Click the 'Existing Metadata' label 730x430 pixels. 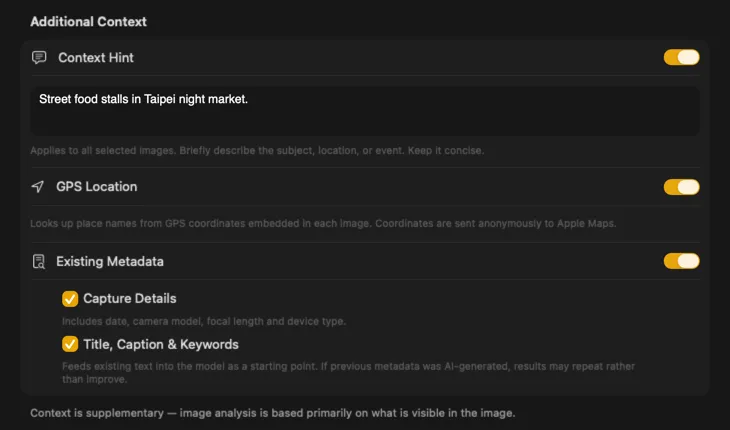point(110,262)
